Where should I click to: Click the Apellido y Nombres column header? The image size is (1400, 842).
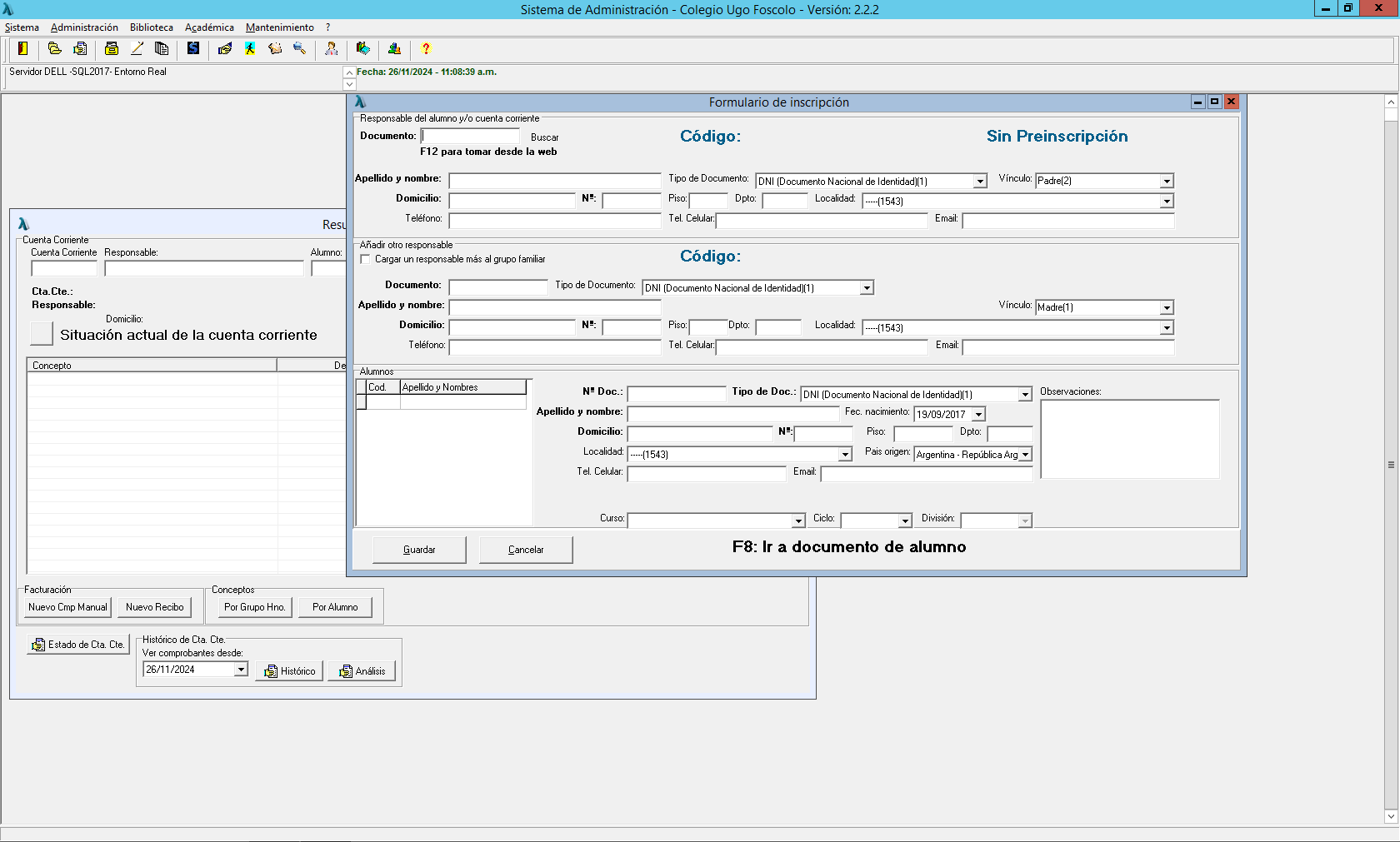click(x=463, y=387)
